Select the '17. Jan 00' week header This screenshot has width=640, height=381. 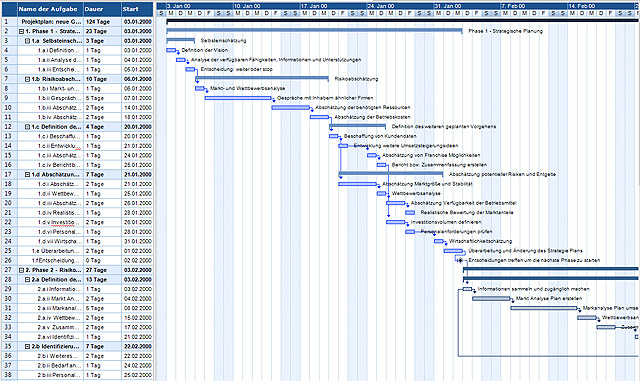tap(333, 6)
